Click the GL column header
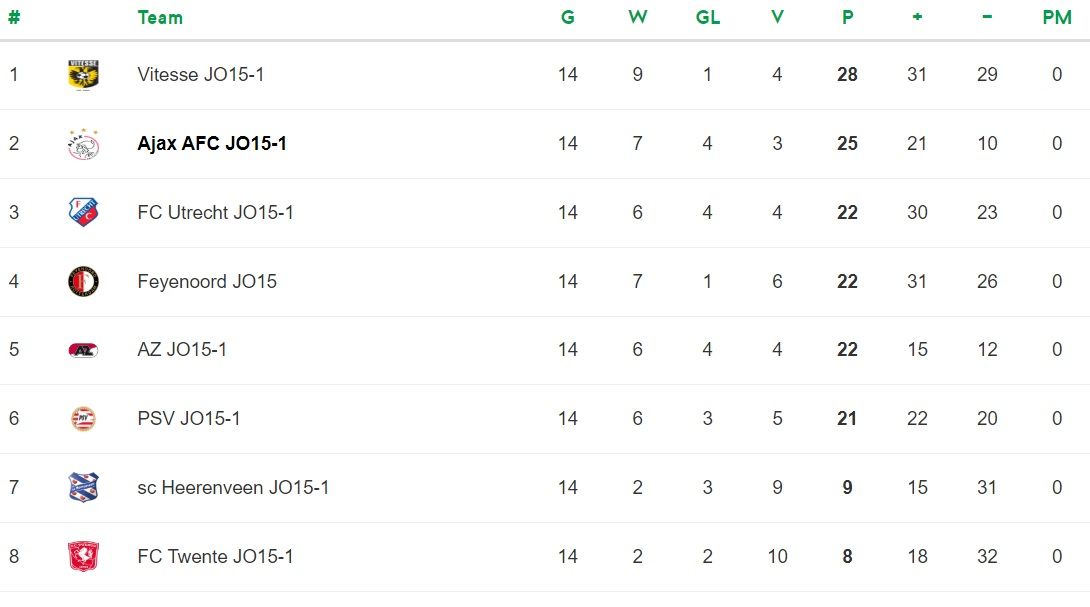This screenshot has height=607, width=1090. click(707, 18)
